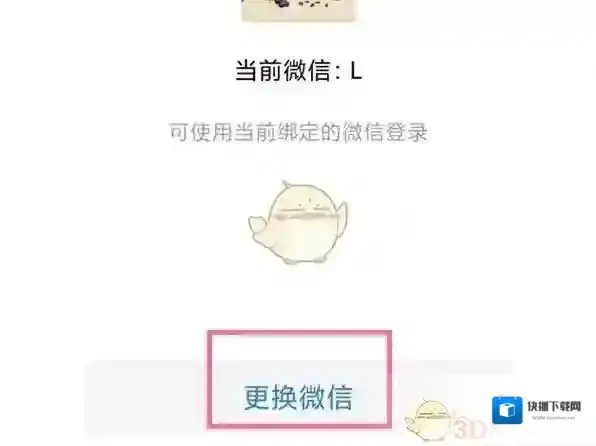This screenshot has height=446, width=596.
Task: Open the WeChat avatar thumbnail at top
Action: point(299,10)
